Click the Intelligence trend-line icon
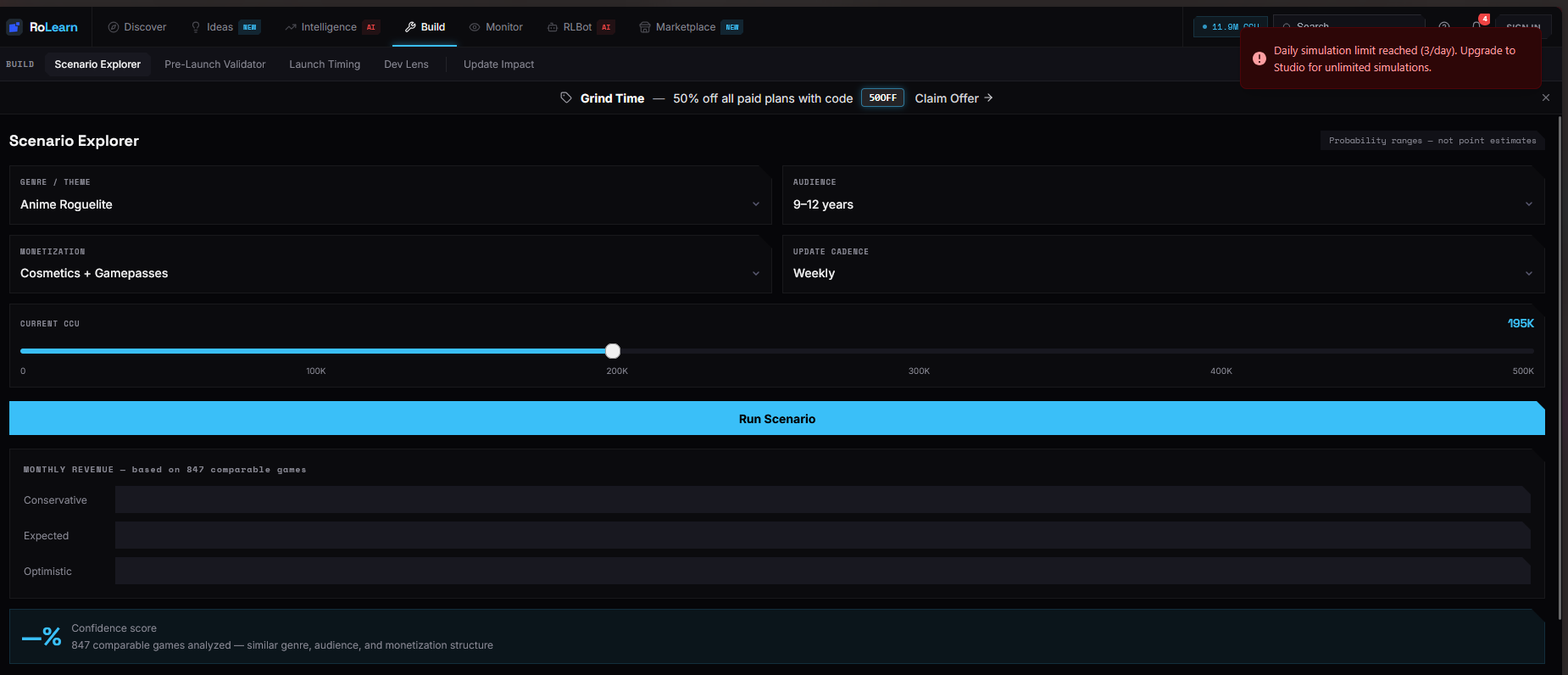This screenshot has height=675, width=1568. pyautogui.click(x=291, y=27)
